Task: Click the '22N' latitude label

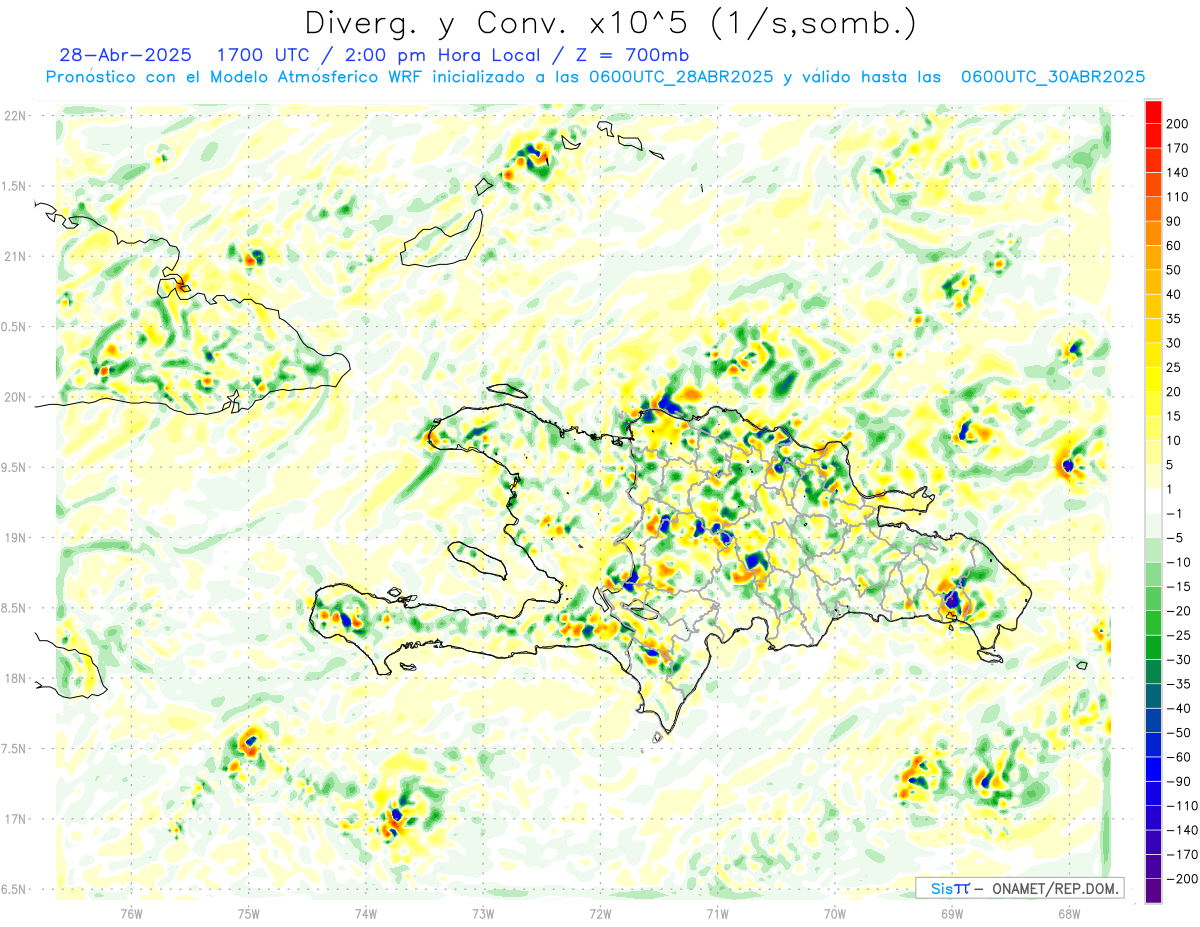Action: (x=16, y=116)
